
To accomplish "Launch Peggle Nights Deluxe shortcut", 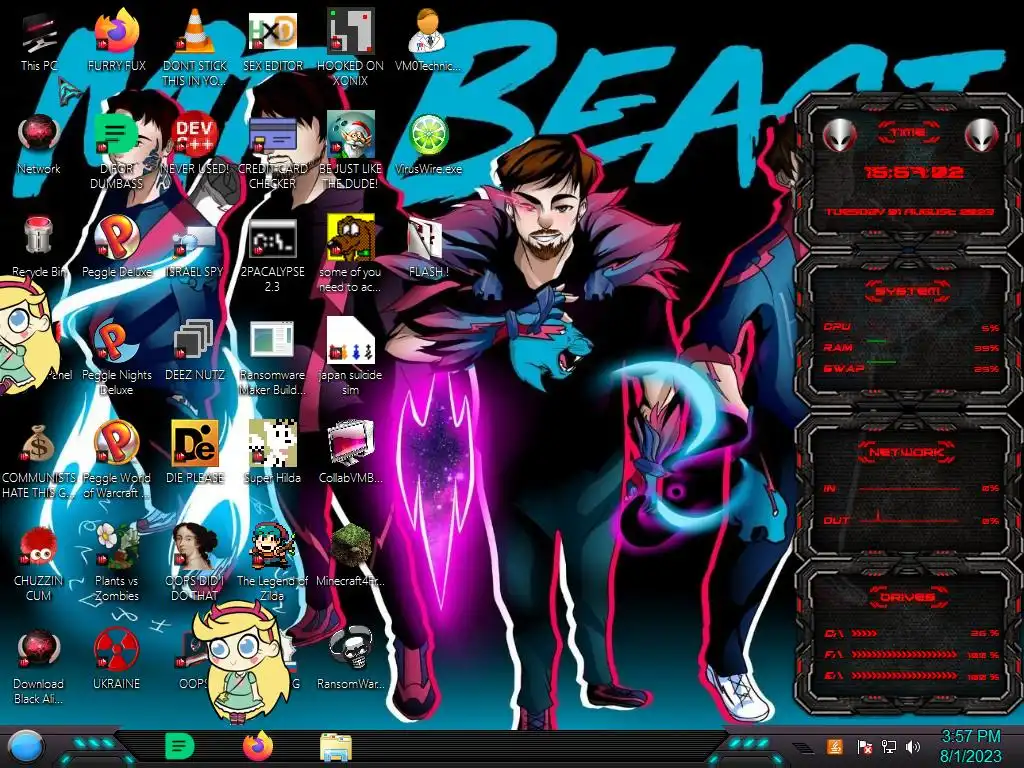I will point(116,357).
